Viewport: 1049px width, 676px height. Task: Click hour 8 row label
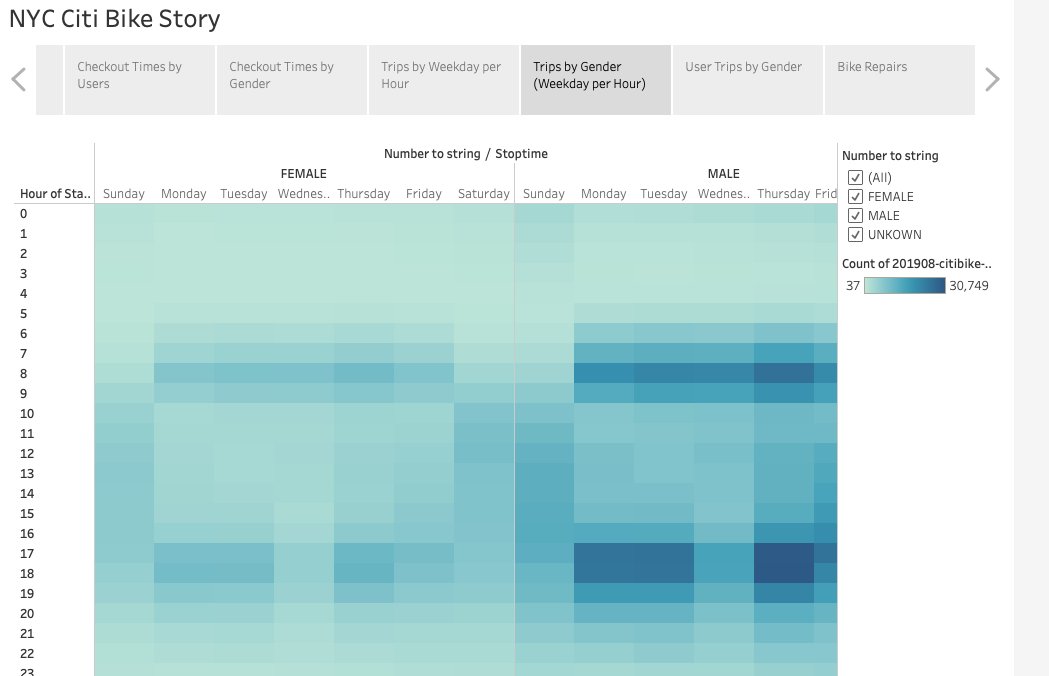pos(23,374)
